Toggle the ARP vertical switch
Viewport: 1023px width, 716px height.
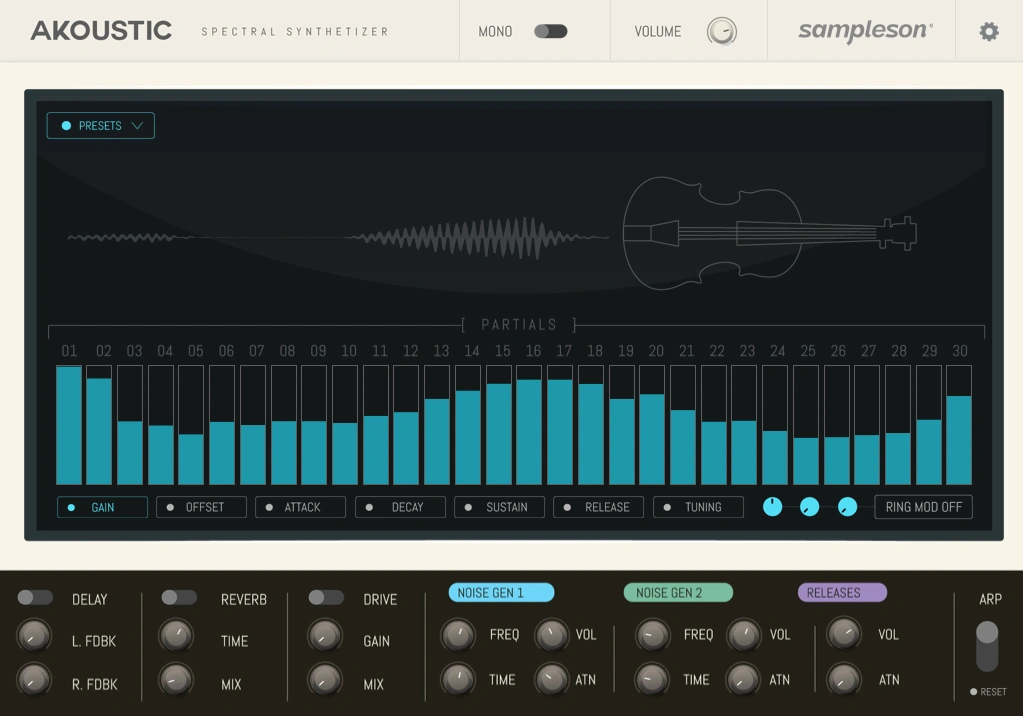(x=986, y=646)
